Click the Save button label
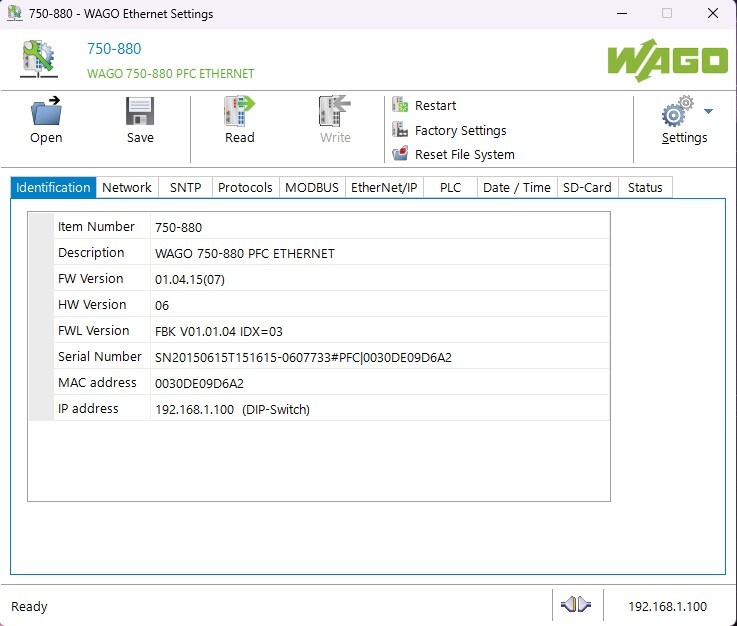 (140, 138)
